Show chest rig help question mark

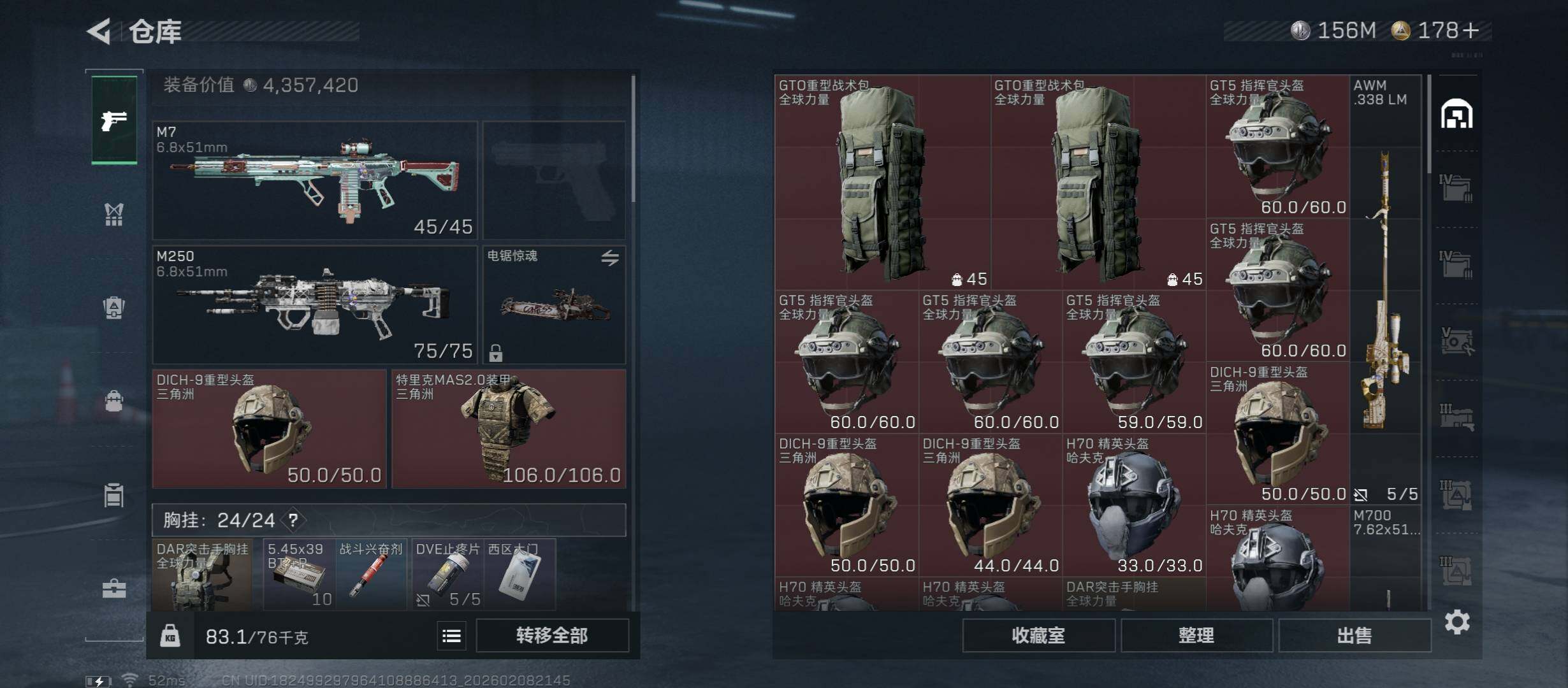tap(293, 520)
